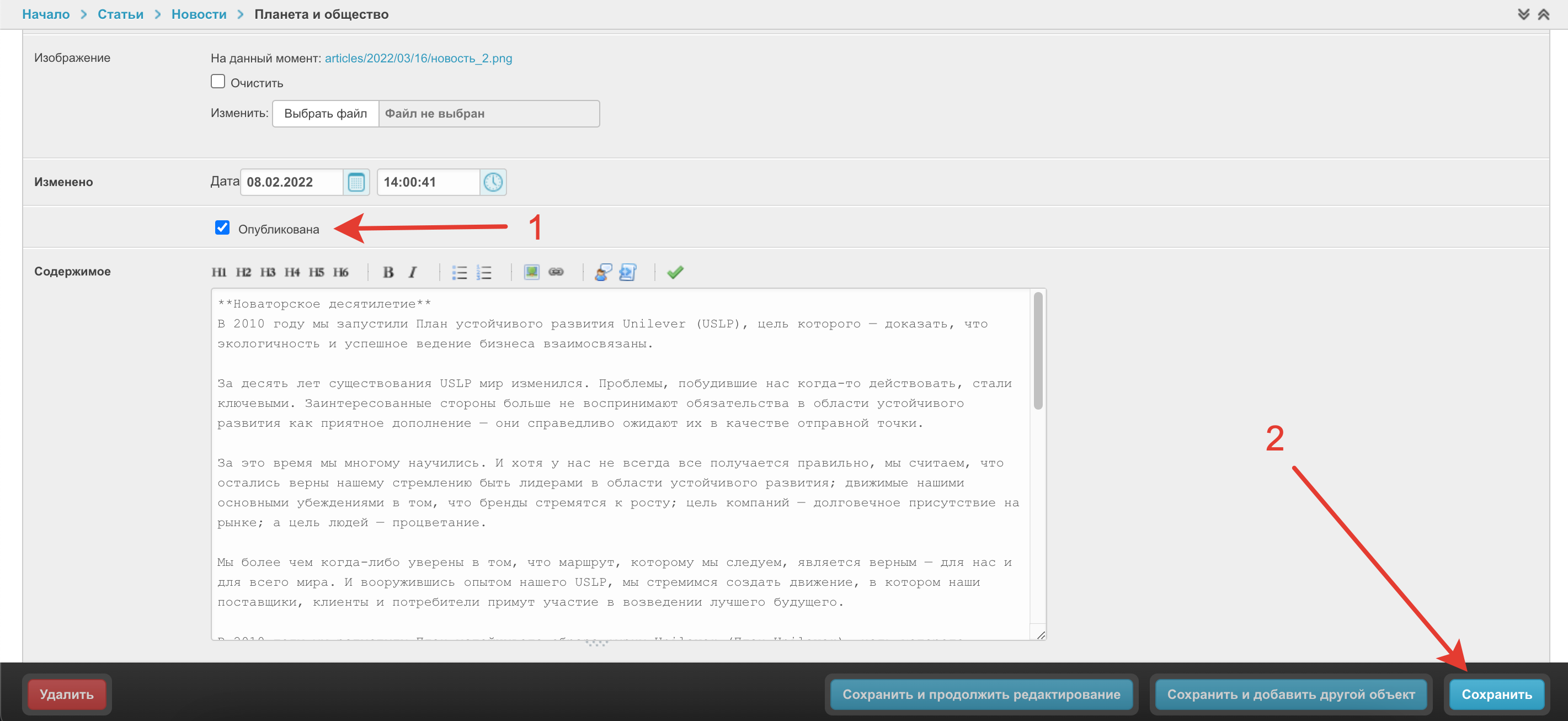
Task: Open the clock time picker
Action: pos(493,182)
